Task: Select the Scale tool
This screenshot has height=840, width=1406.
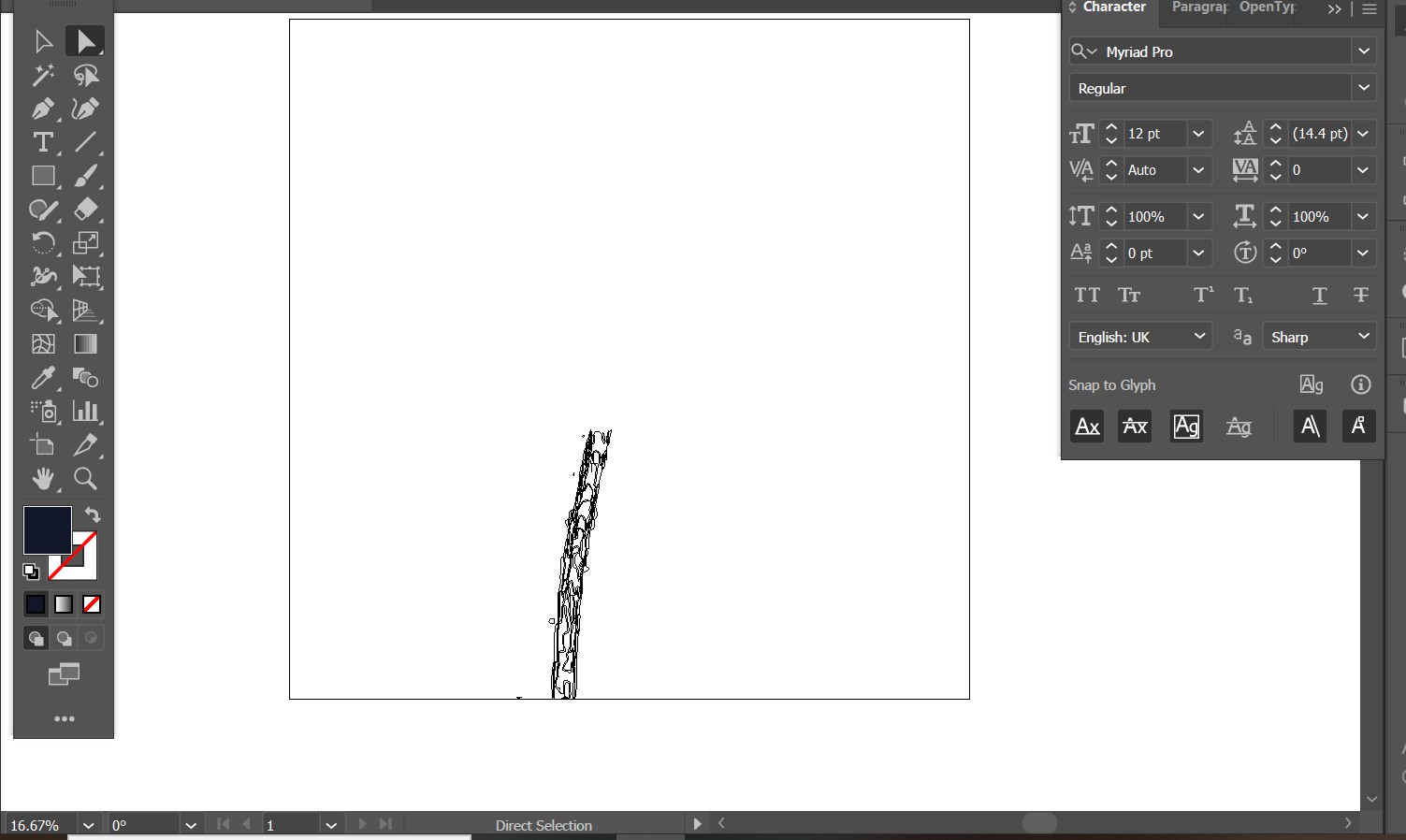Action: [86, 243]
